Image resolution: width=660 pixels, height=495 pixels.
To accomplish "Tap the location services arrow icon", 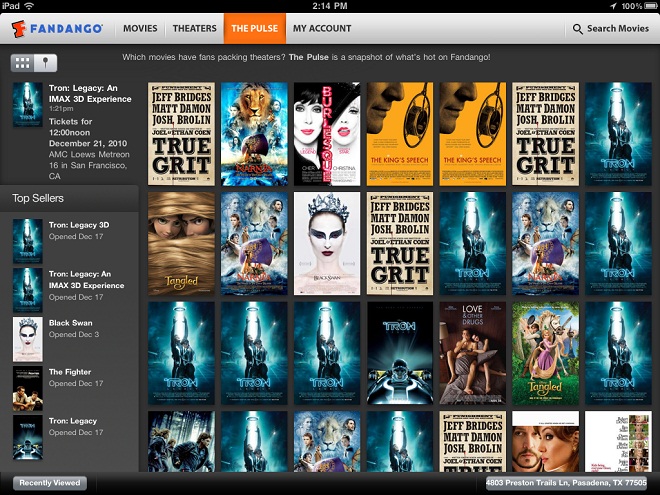I will coord(613,6).
